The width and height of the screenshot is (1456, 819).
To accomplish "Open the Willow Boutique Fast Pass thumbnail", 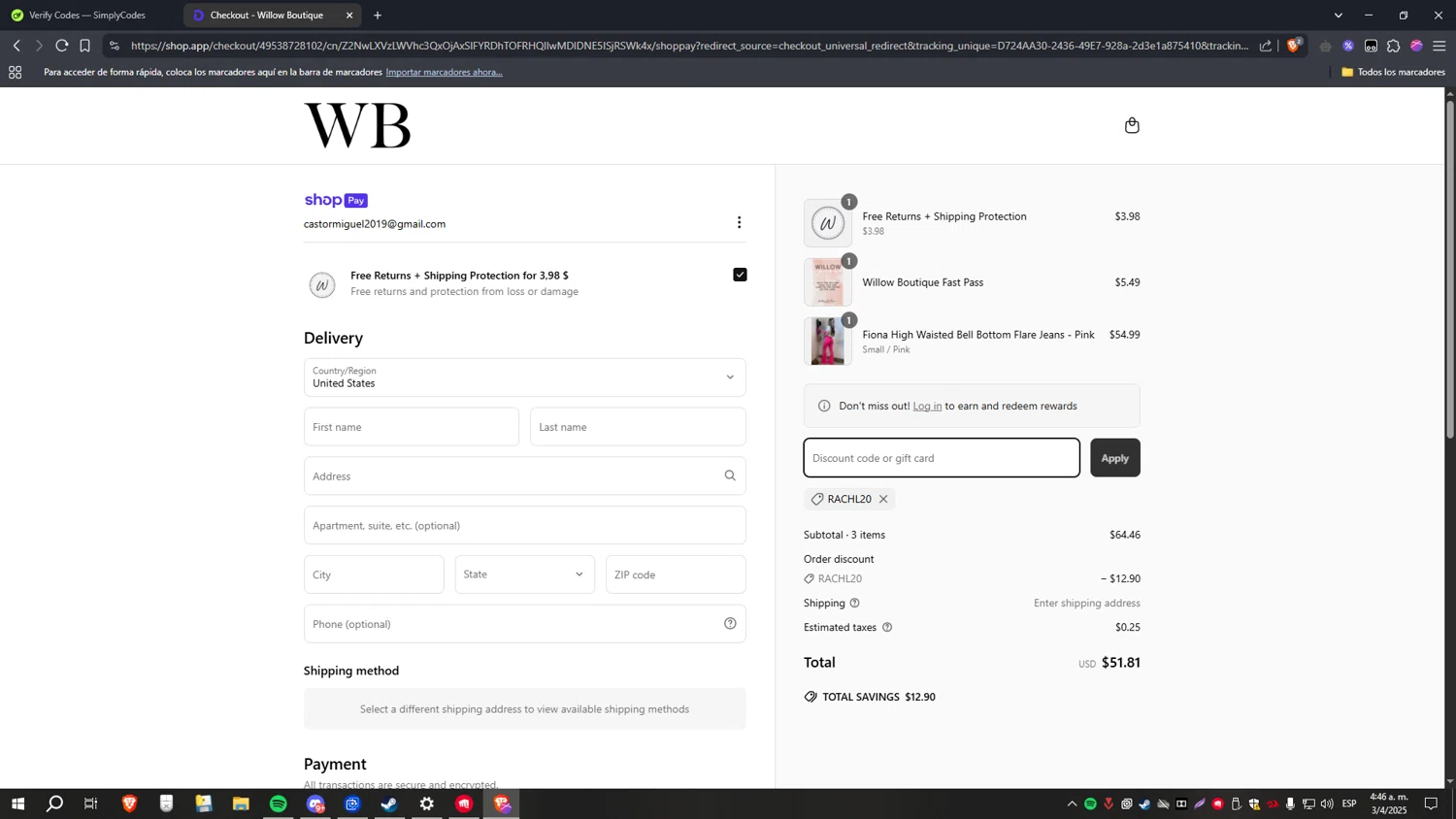I will pos(828,282).
